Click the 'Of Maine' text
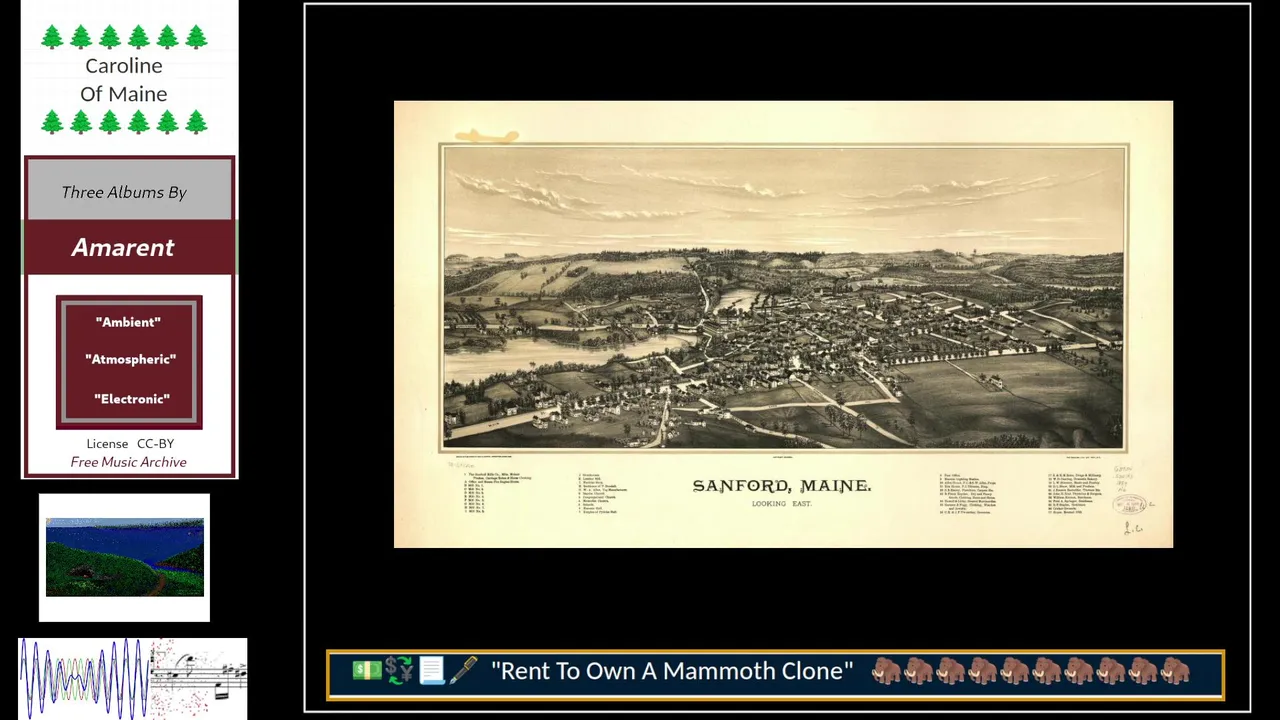The height and width of the screenshot is (720, 1280). pos(124,94)
